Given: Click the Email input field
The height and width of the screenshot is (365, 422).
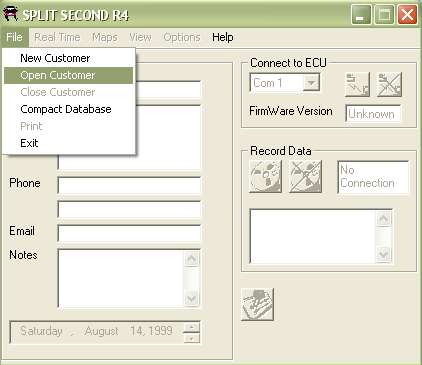Looking at the screenshot, I should (129, 233).
